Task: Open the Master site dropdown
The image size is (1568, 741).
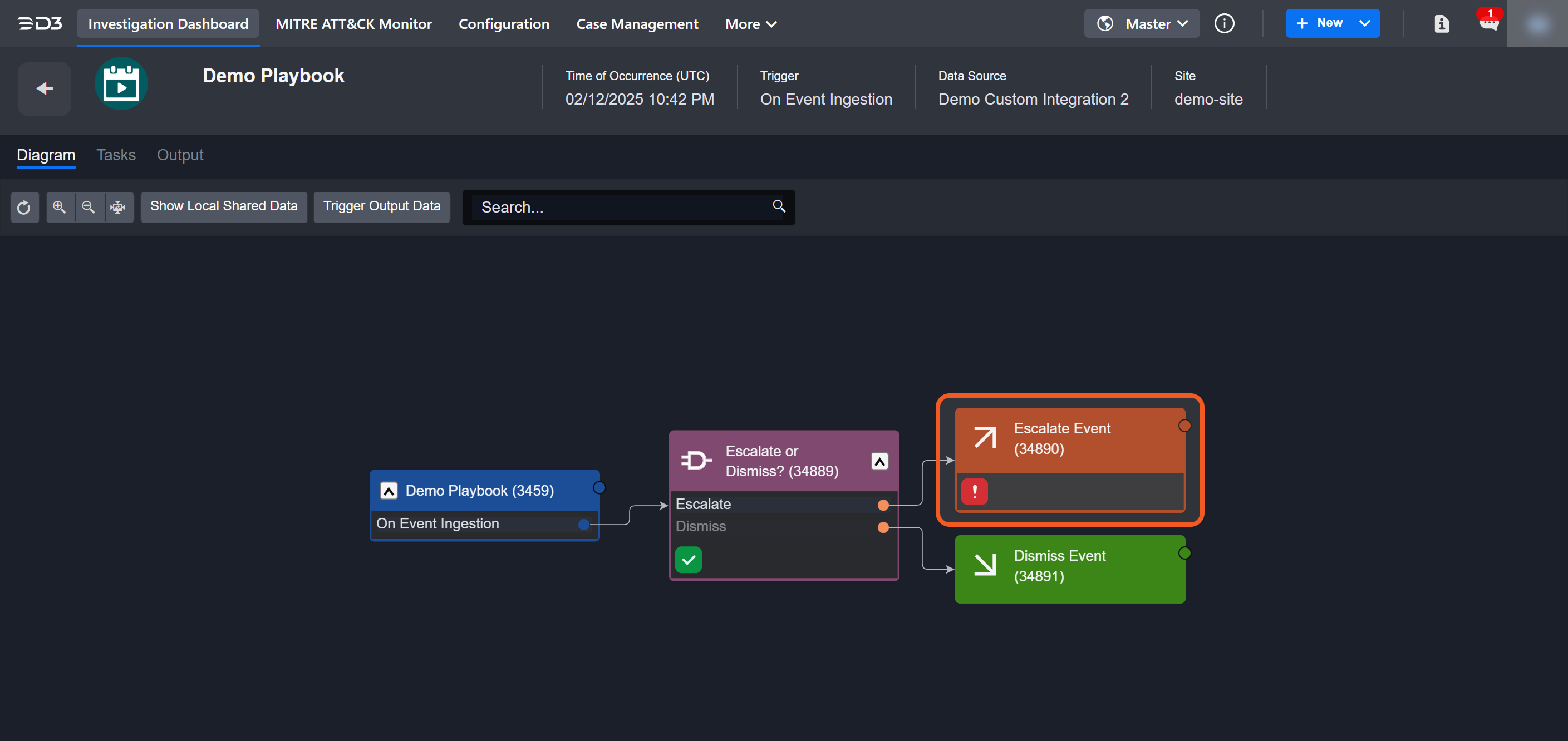Action: click(x=1141, y=24)
